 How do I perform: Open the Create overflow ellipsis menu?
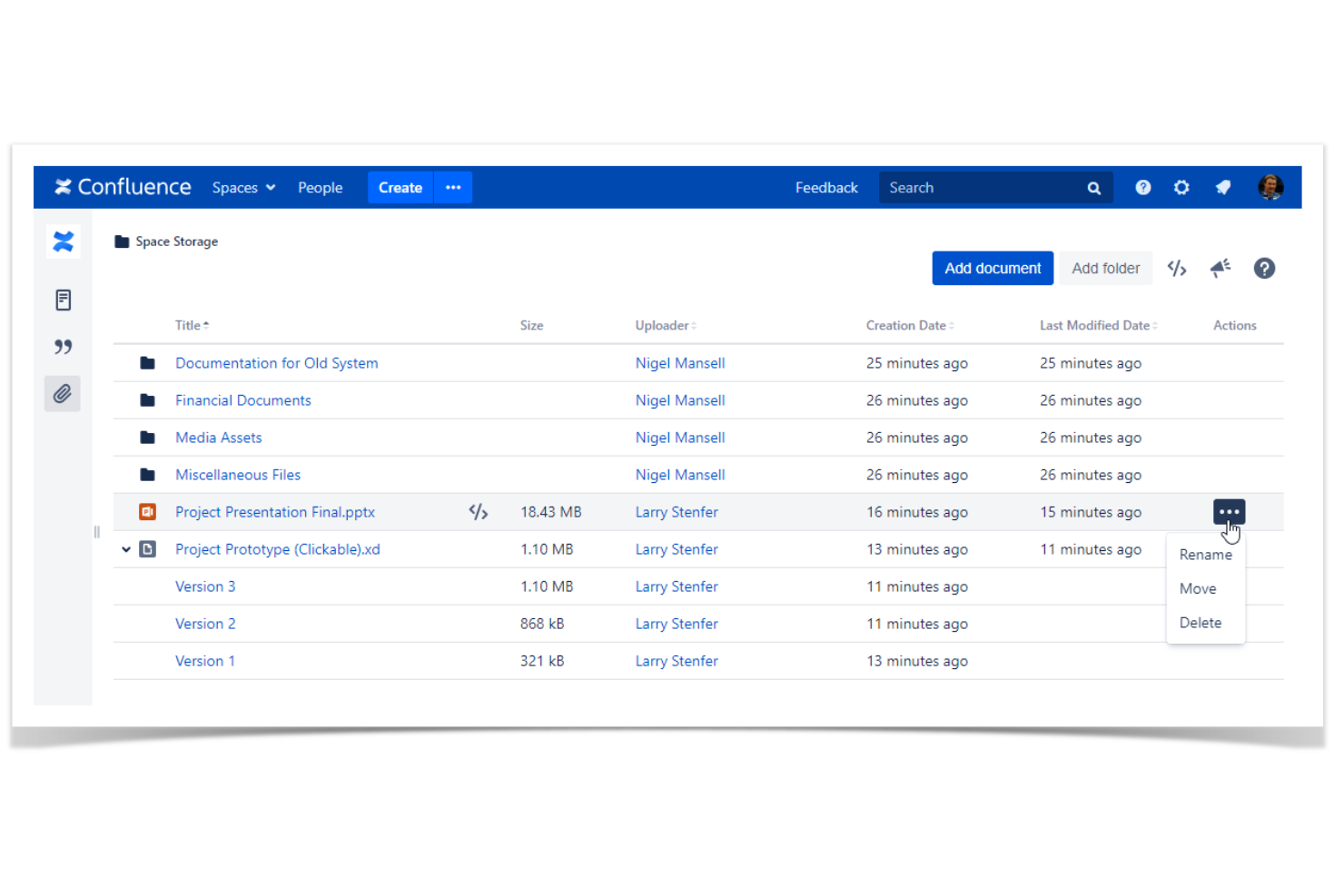453,187
